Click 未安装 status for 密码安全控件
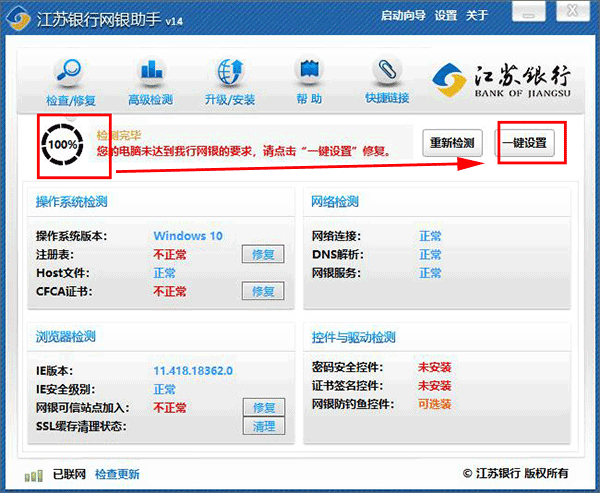The width and height of the screenshot is (600, 493). [435, 367]
